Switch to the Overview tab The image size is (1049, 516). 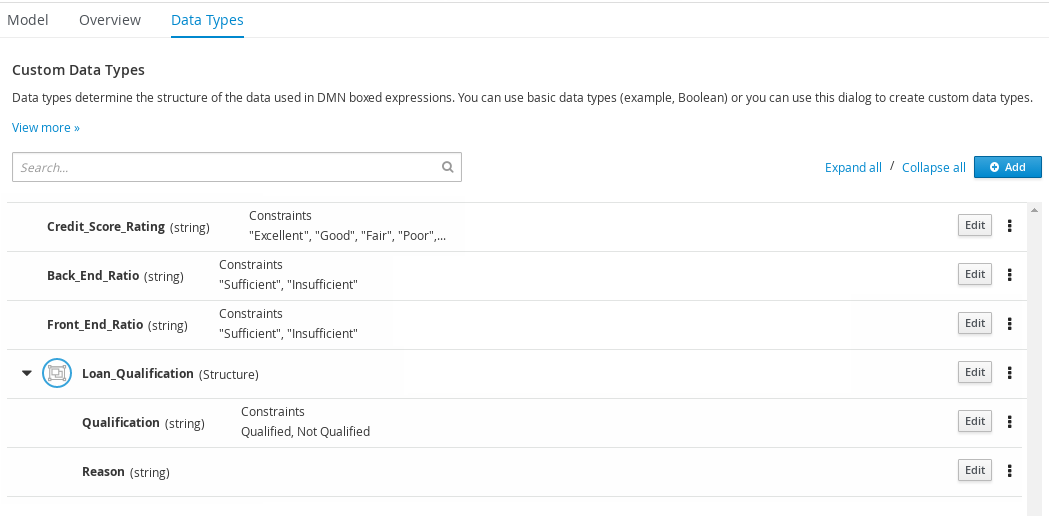tap(110, 20)
